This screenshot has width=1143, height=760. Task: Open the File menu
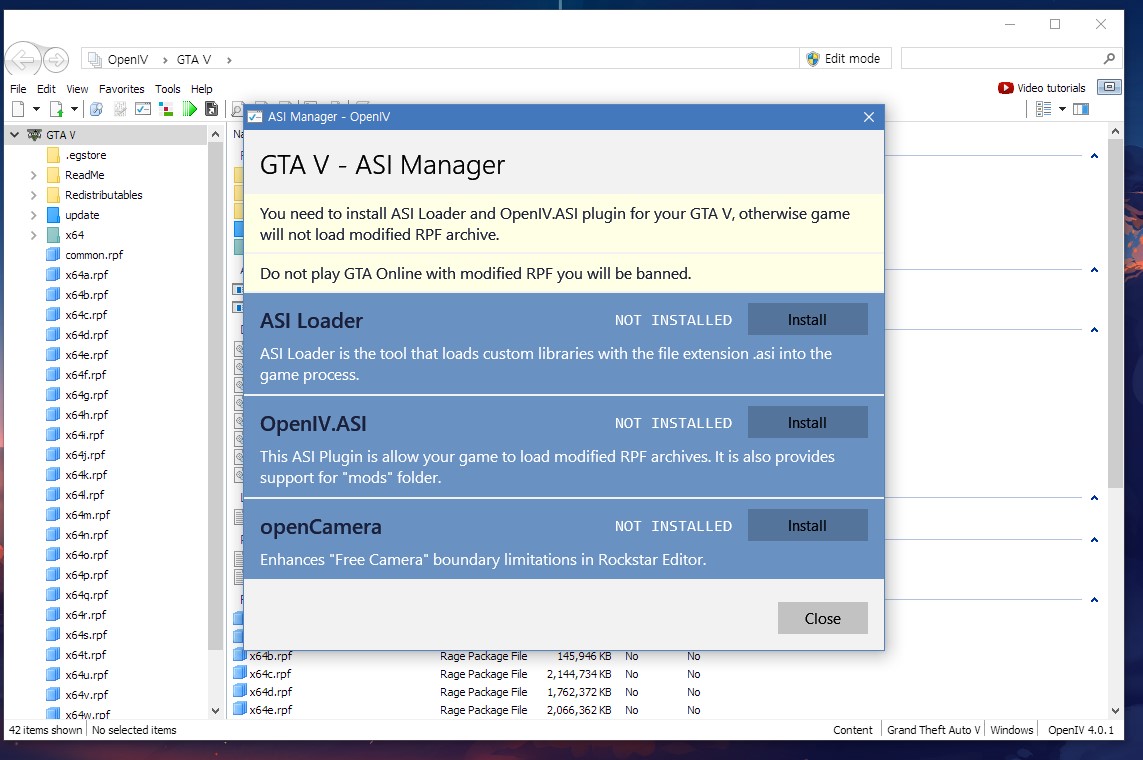[18, 89]
